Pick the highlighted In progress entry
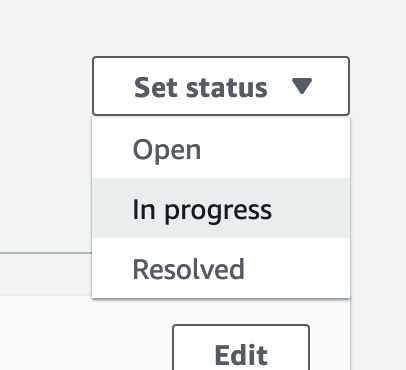This screenshot has width=406, height=370. [x=221, y=208]
